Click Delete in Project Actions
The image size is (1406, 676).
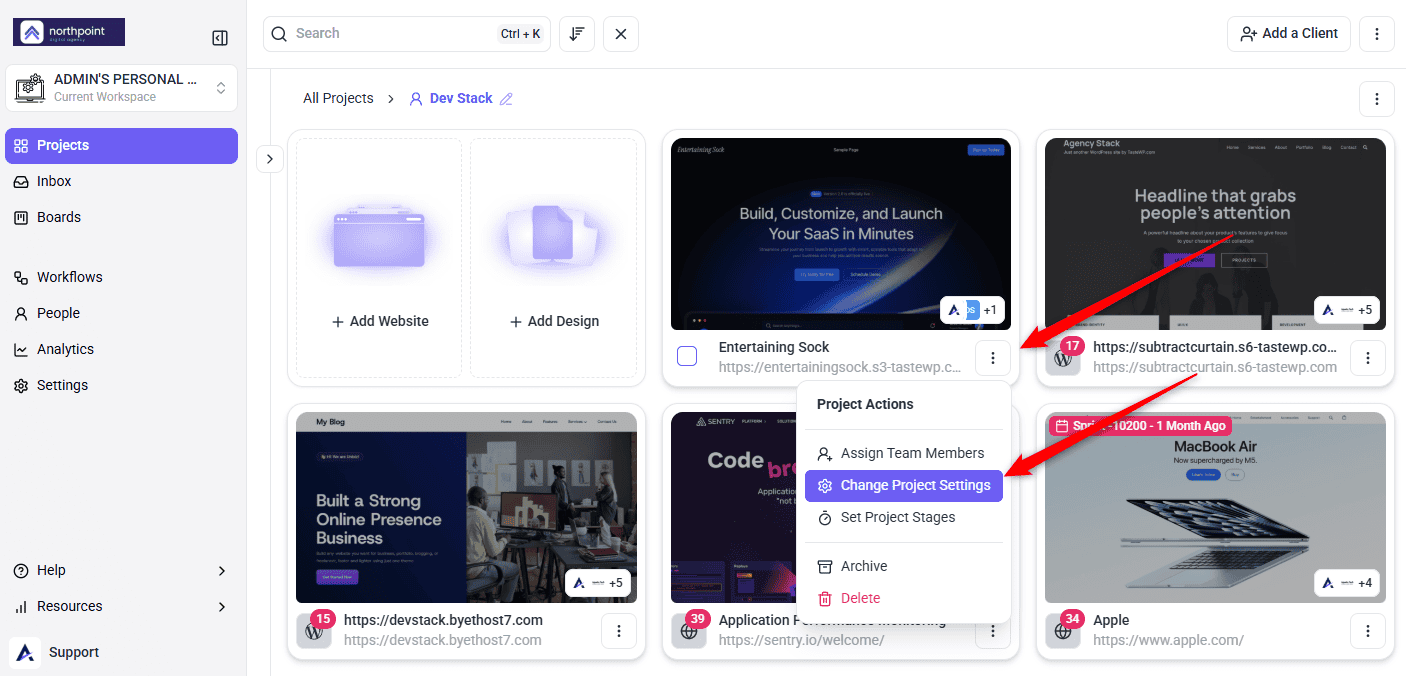point(904,598)
